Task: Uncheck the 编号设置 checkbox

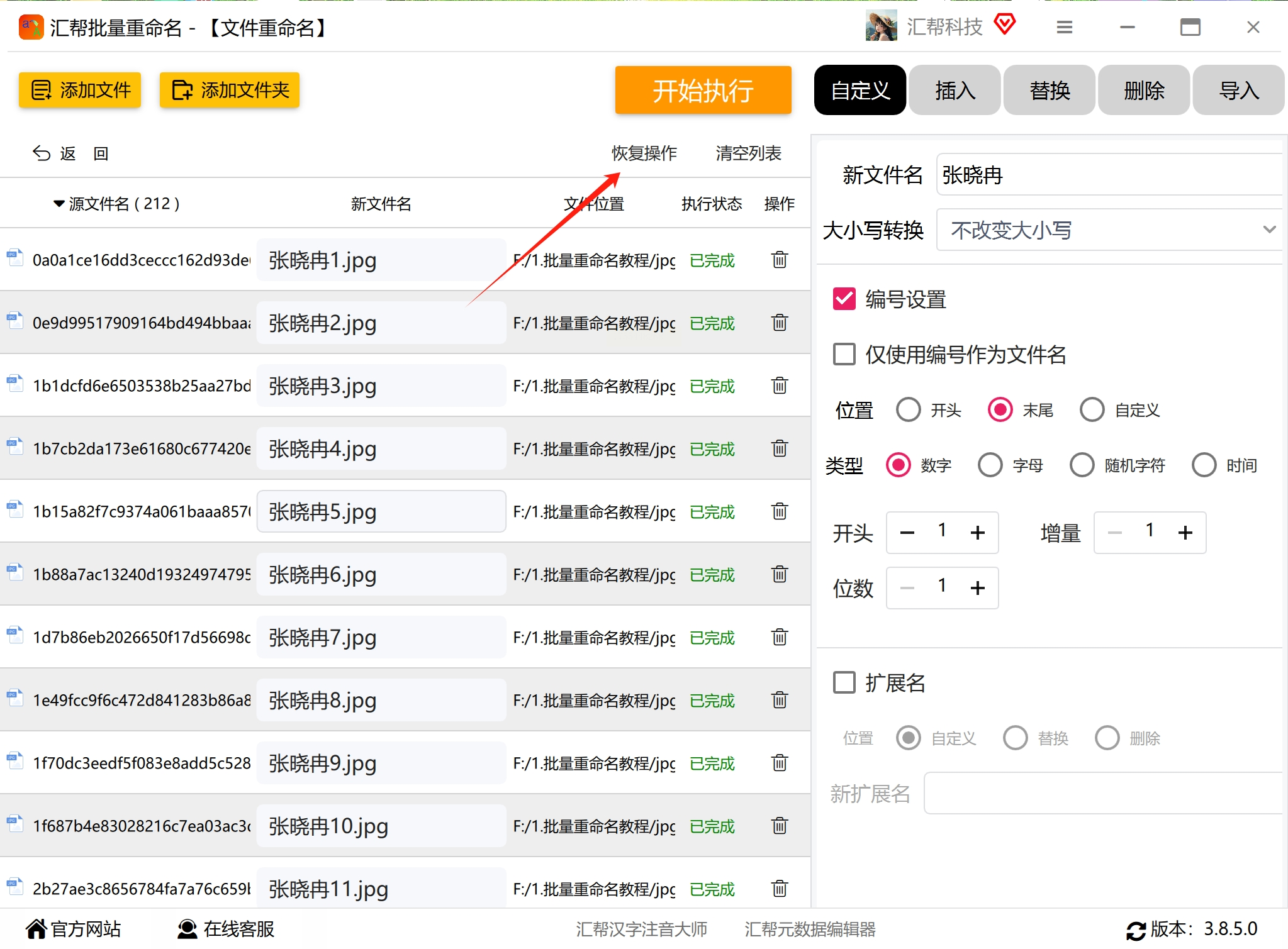Action: point(844,299)
